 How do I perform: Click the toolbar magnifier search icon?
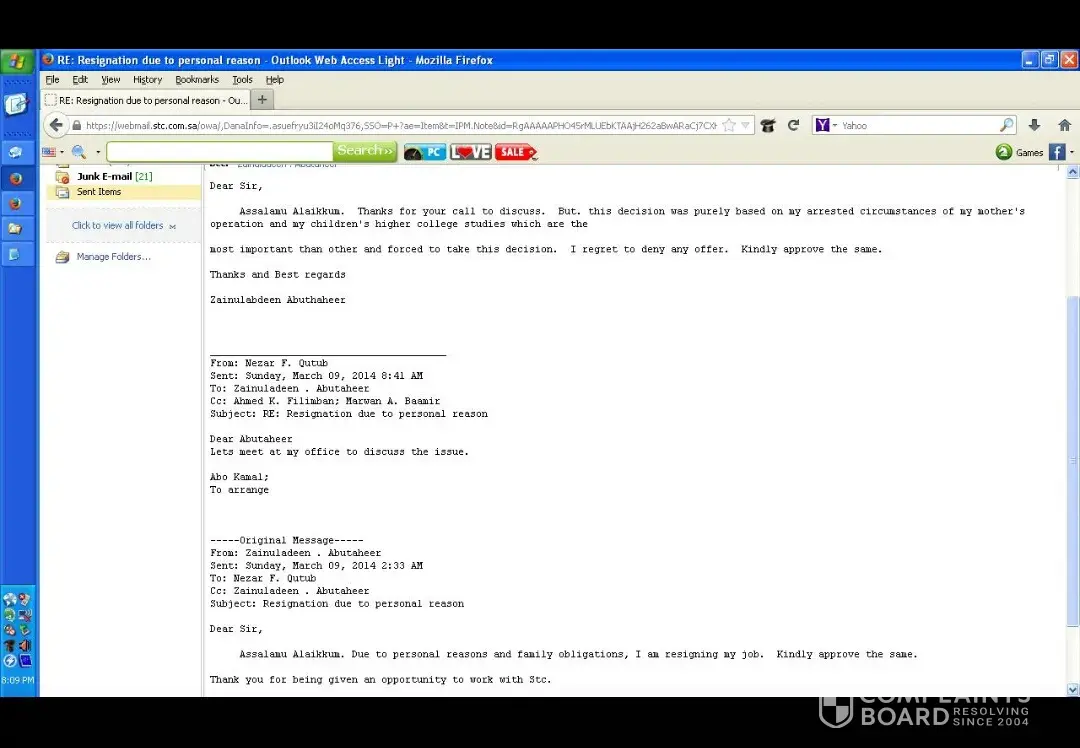point(79,152)
